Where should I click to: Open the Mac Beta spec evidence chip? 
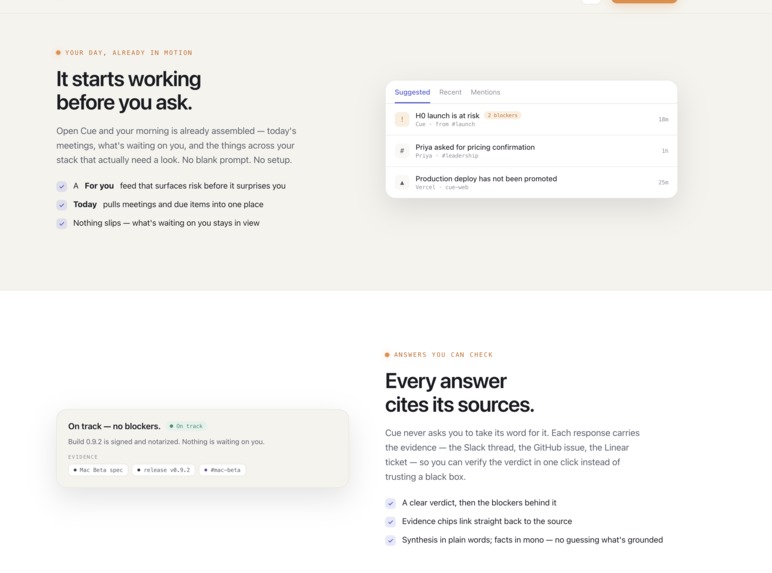click(98, 470)
